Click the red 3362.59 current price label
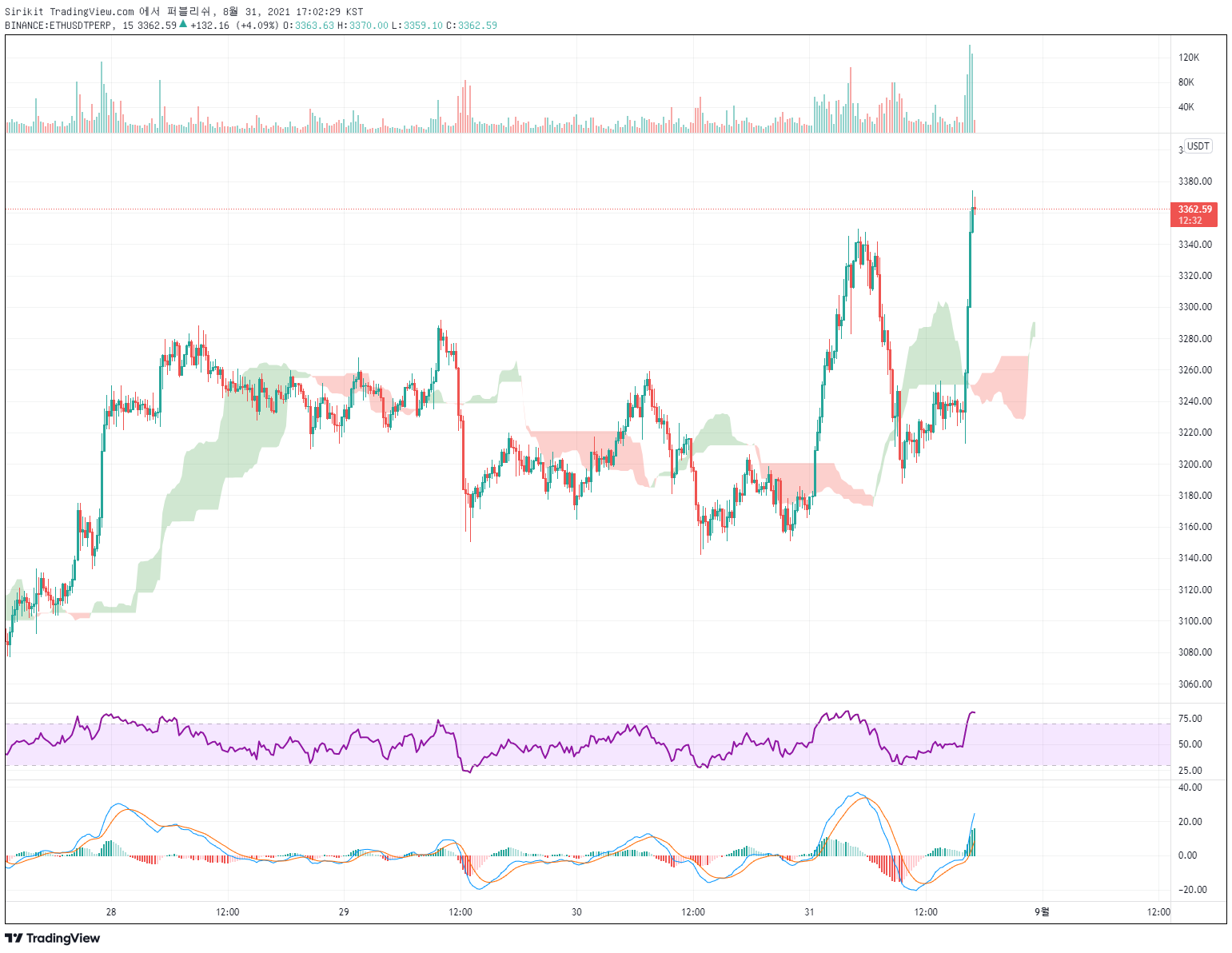 coord(1194,209)
